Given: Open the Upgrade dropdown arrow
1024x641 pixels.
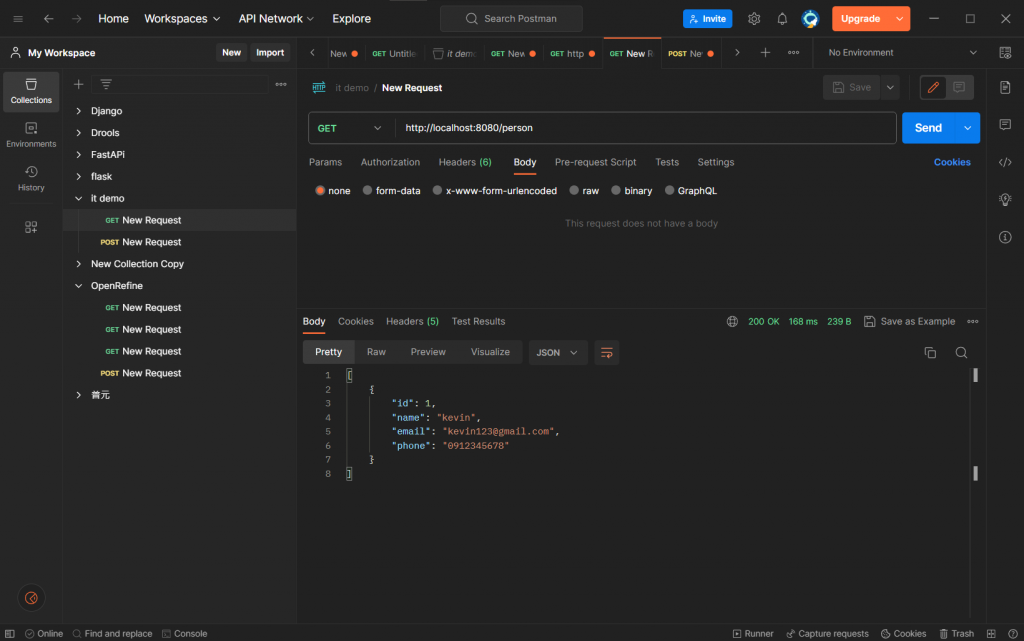Looking at the screenshot, I should pos(900,19).
